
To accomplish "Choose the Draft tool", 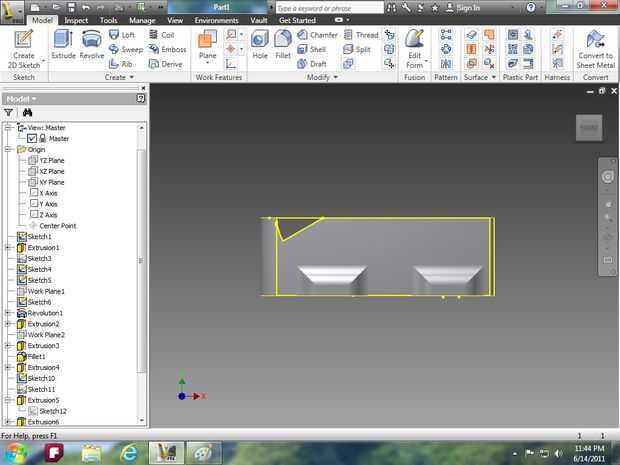I will pyautogui.click(x=312, y=64).
